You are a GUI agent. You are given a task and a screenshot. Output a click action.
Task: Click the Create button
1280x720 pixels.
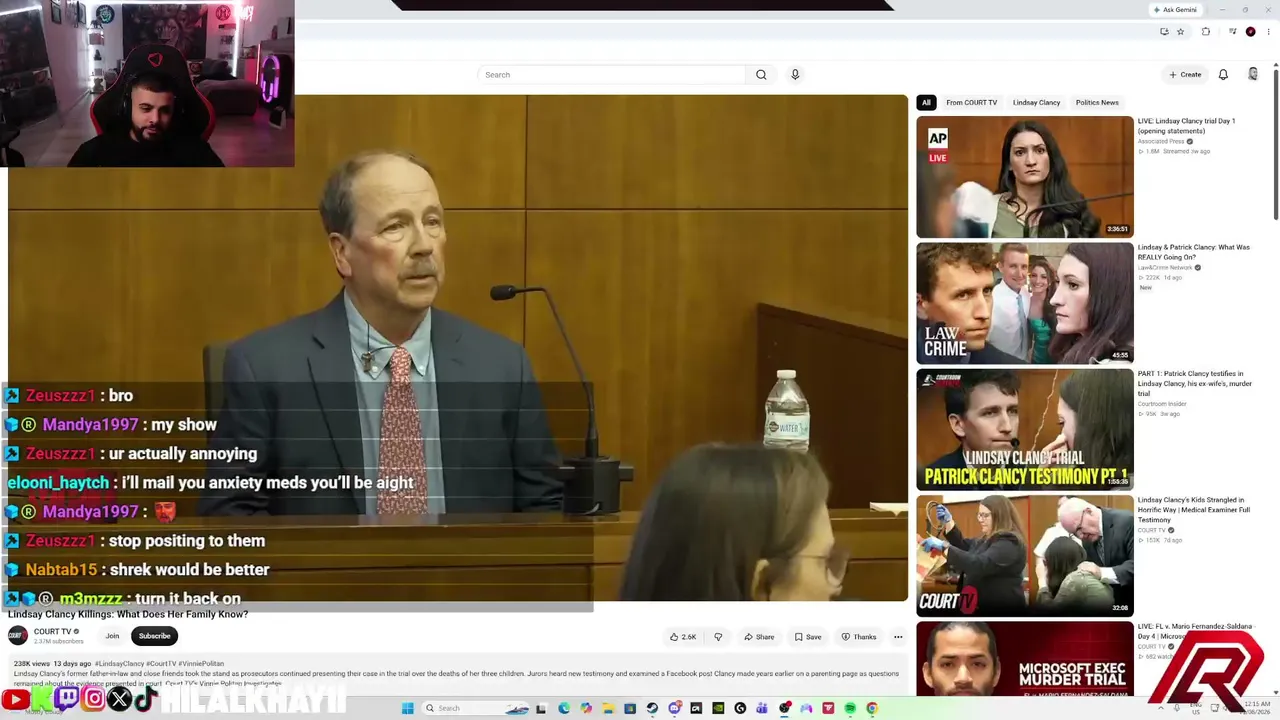point(1185,75)
